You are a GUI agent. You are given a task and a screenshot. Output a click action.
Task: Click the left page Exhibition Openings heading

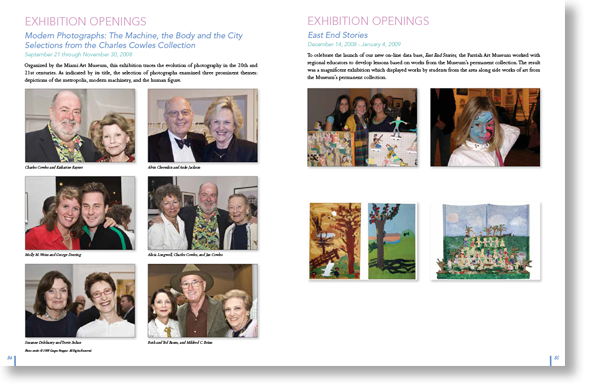pyautogui.click(x=86, y=21)
